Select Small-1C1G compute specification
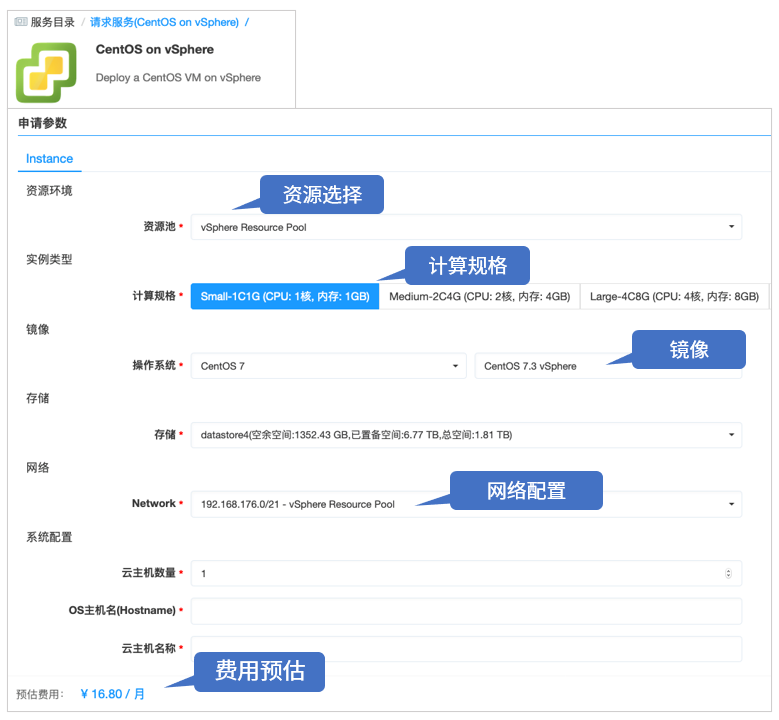 coord(285,296)
